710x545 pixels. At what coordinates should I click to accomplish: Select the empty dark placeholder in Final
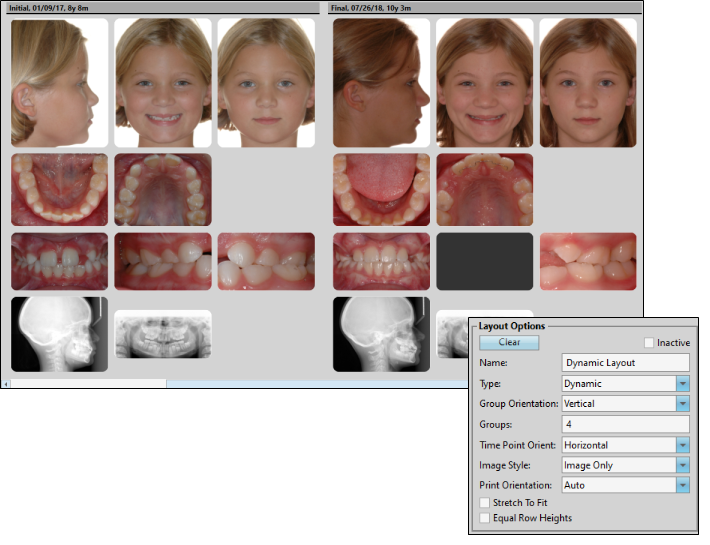(x=484, y=262)
